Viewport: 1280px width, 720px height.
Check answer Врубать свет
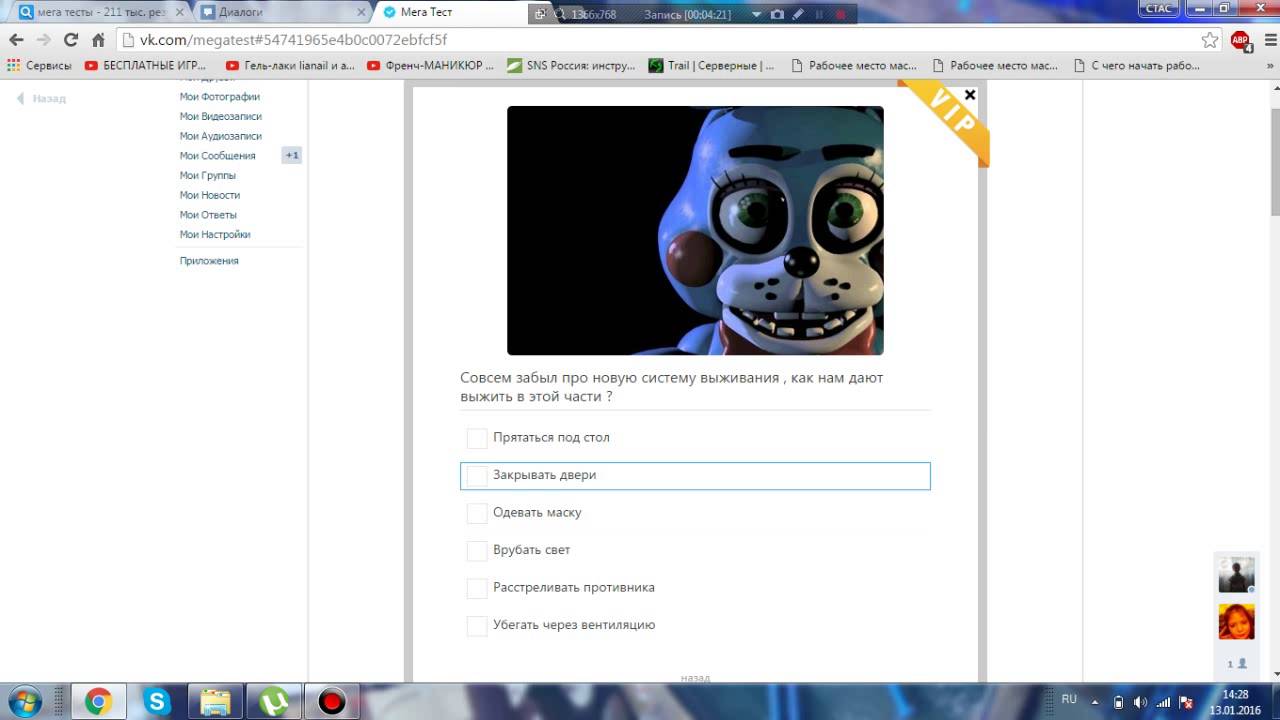point(477,550)
